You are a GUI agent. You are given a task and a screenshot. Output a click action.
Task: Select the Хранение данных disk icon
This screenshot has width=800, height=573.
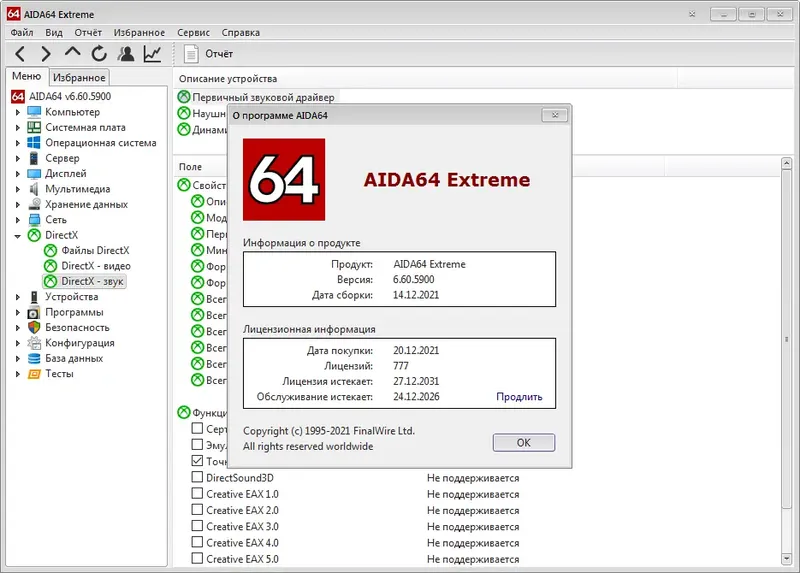point(34,204)
